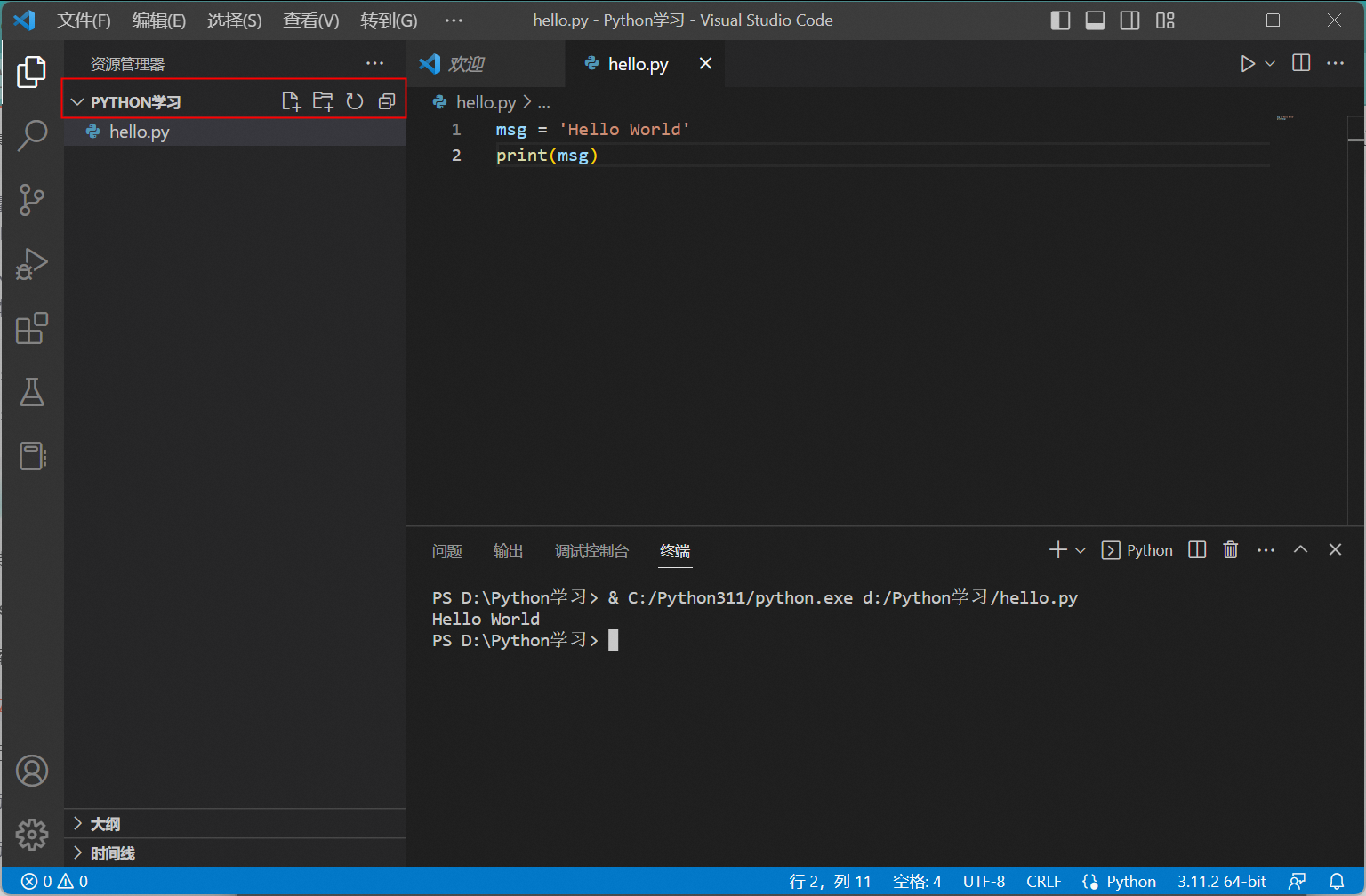Kill terminal with trash icon
1366x896 pixels.
pos(1231,549)
